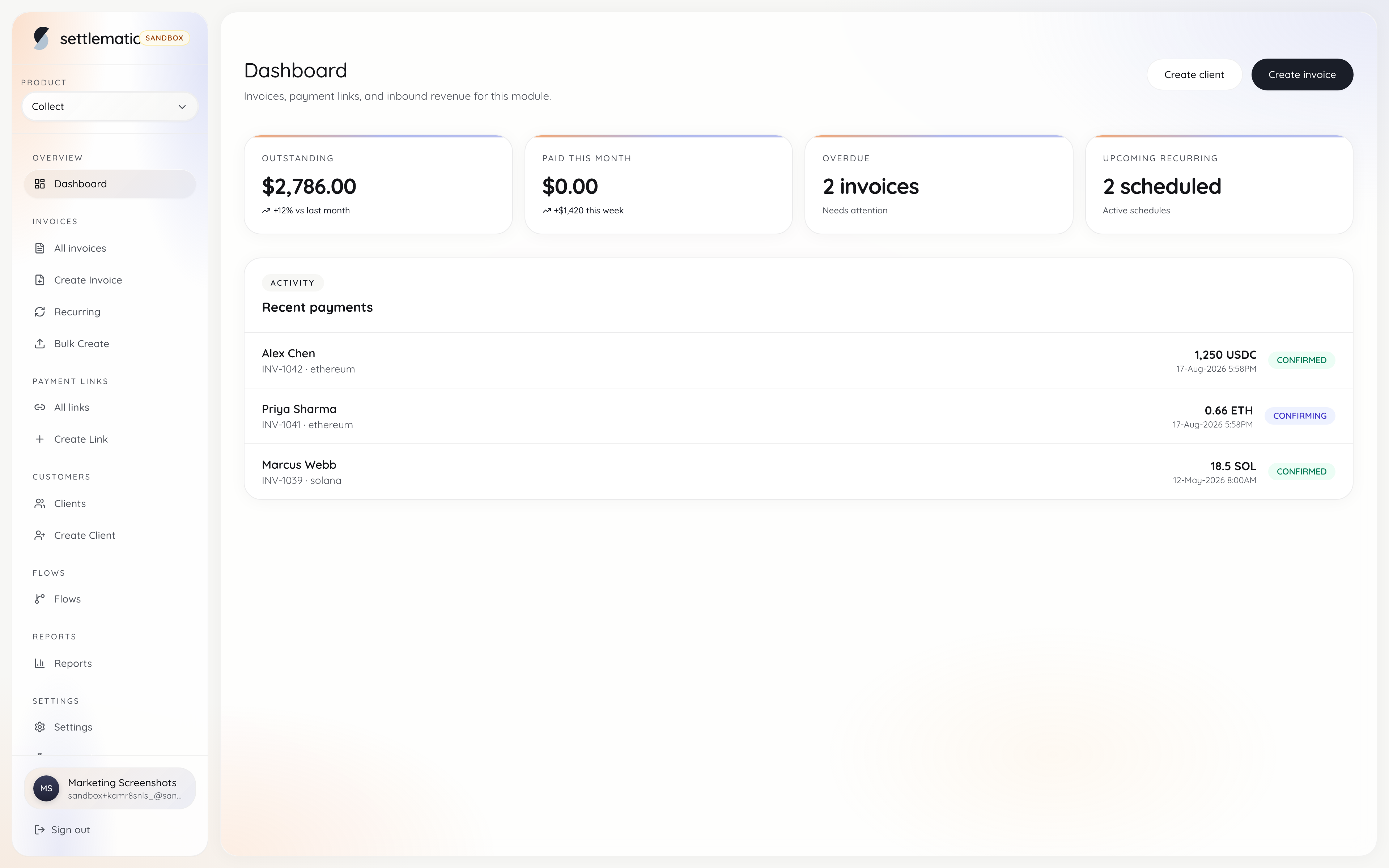Click INV-1042 · ethereum text
Viewport: 1389px width, 868px height.
click(308, 369)
